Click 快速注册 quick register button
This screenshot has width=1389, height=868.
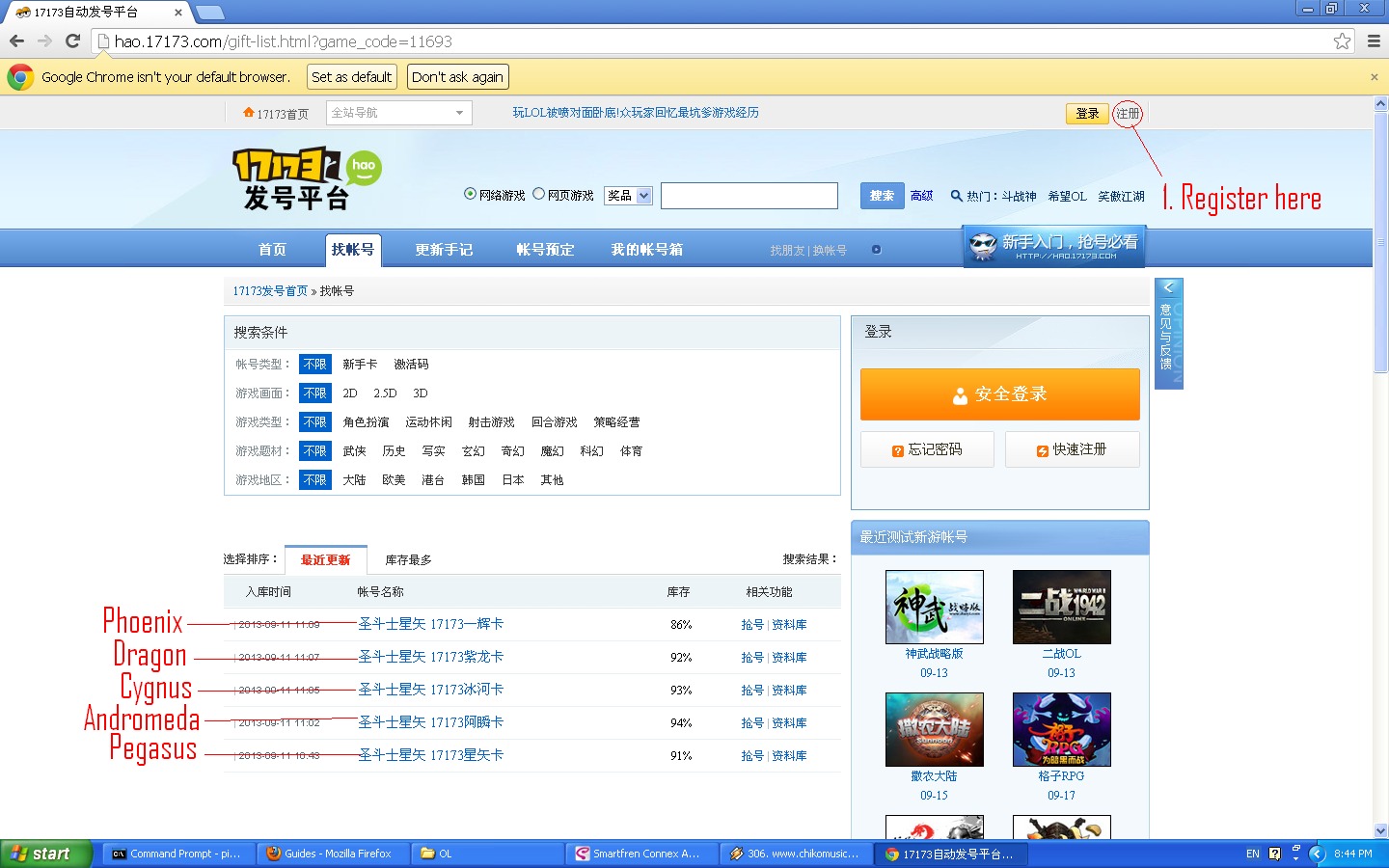click(1073, 449)
